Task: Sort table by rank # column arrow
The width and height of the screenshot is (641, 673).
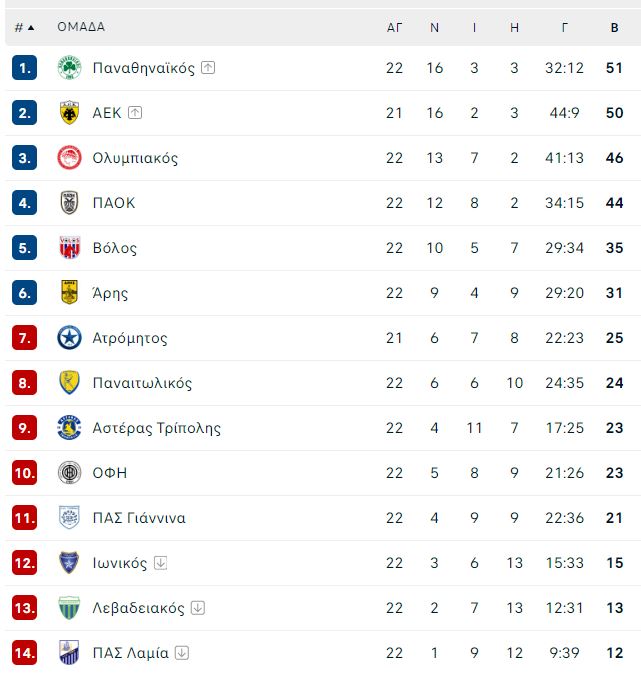Action: pos(31,28)
